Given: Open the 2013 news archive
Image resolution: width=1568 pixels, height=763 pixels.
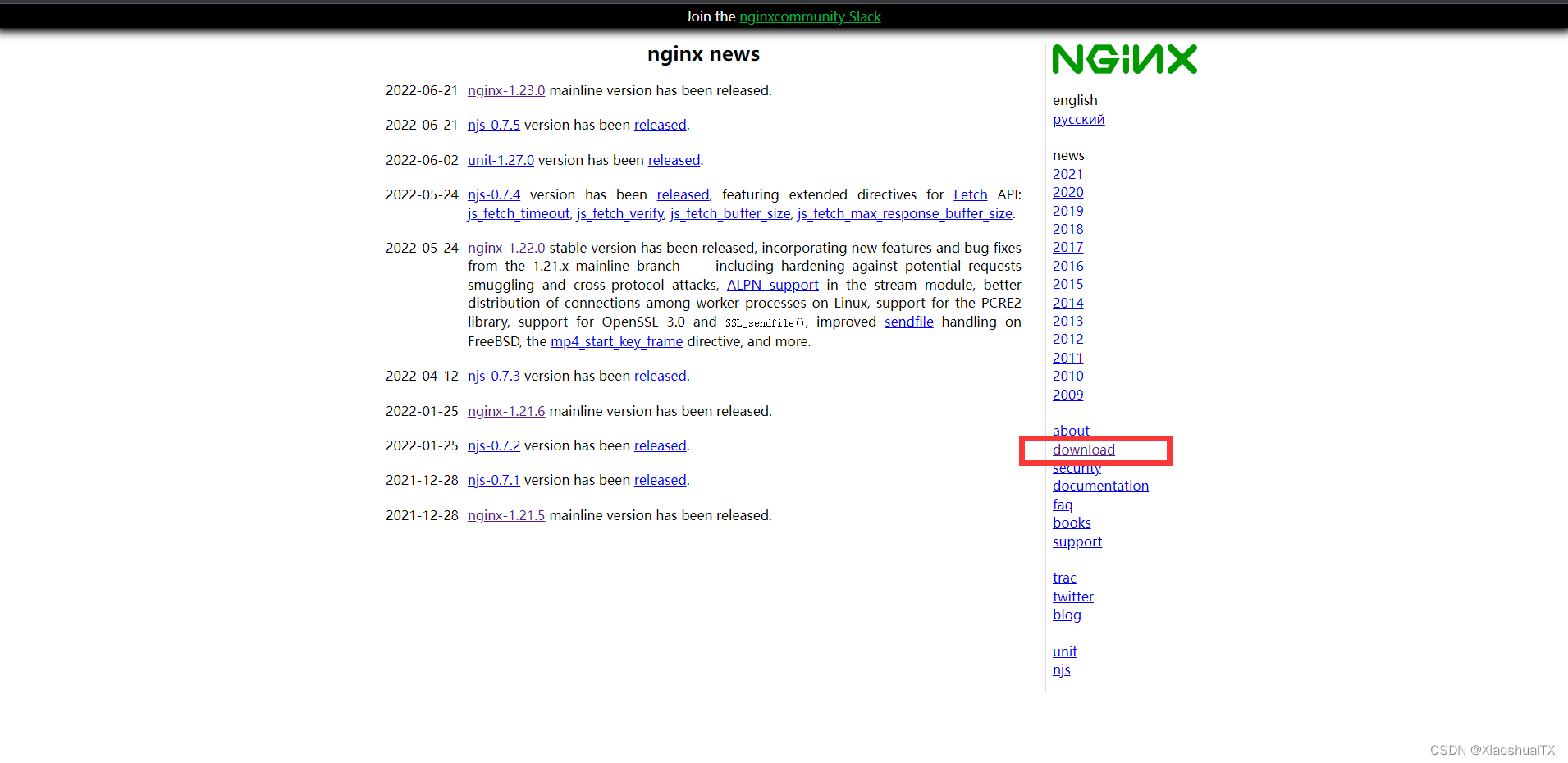Looking at the screenshot, I should 1068,321.
